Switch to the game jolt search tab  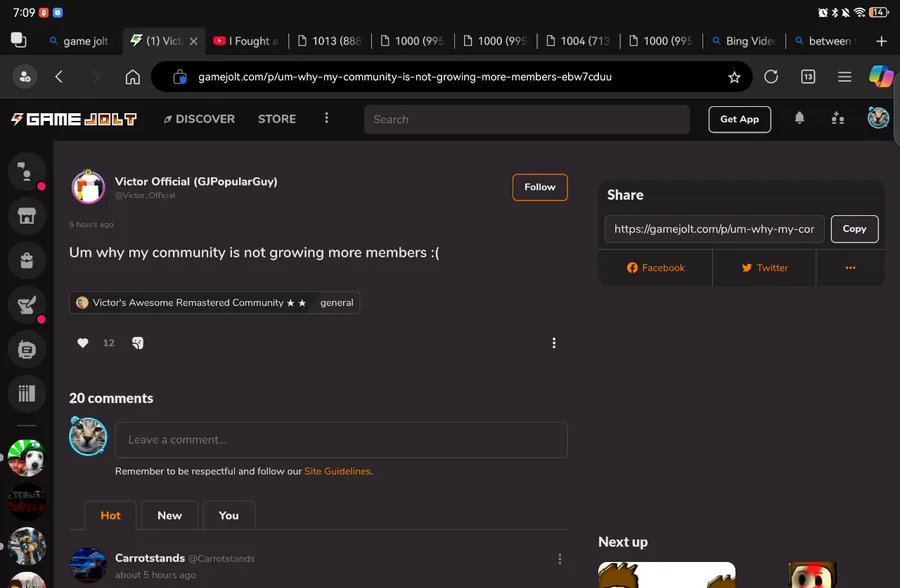79,41
